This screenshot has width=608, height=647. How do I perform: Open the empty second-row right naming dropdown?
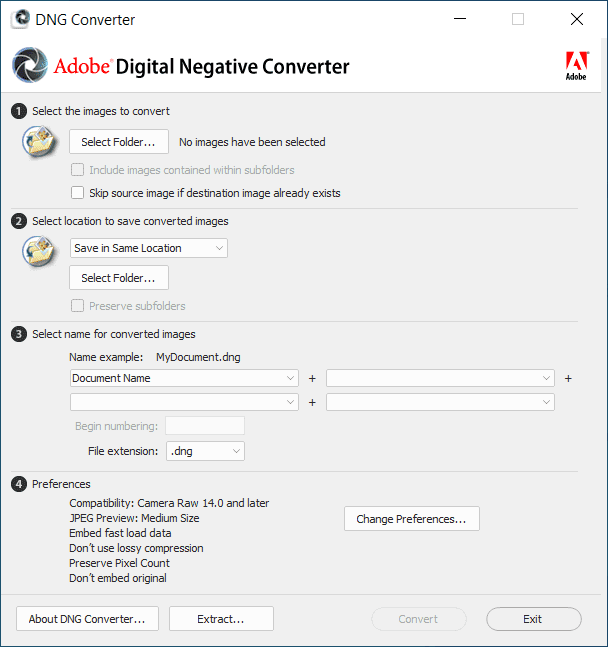point(440,402)
